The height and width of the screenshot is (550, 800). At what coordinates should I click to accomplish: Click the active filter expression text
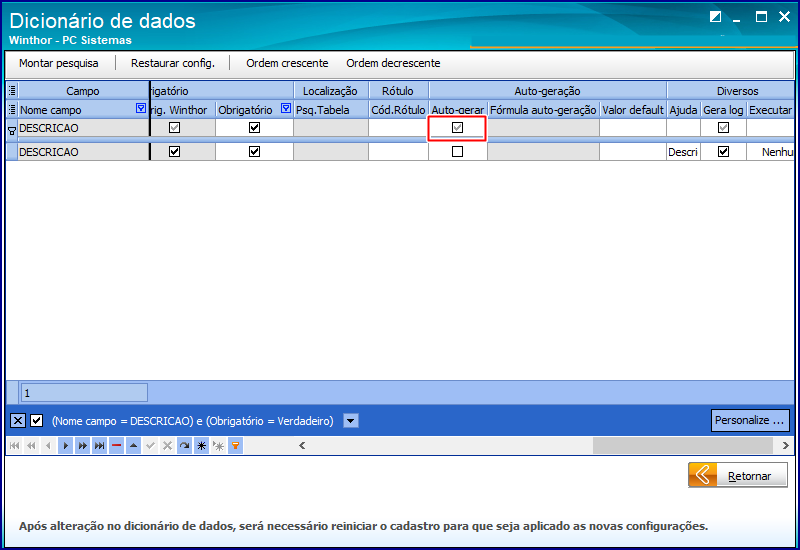point(193,421)
